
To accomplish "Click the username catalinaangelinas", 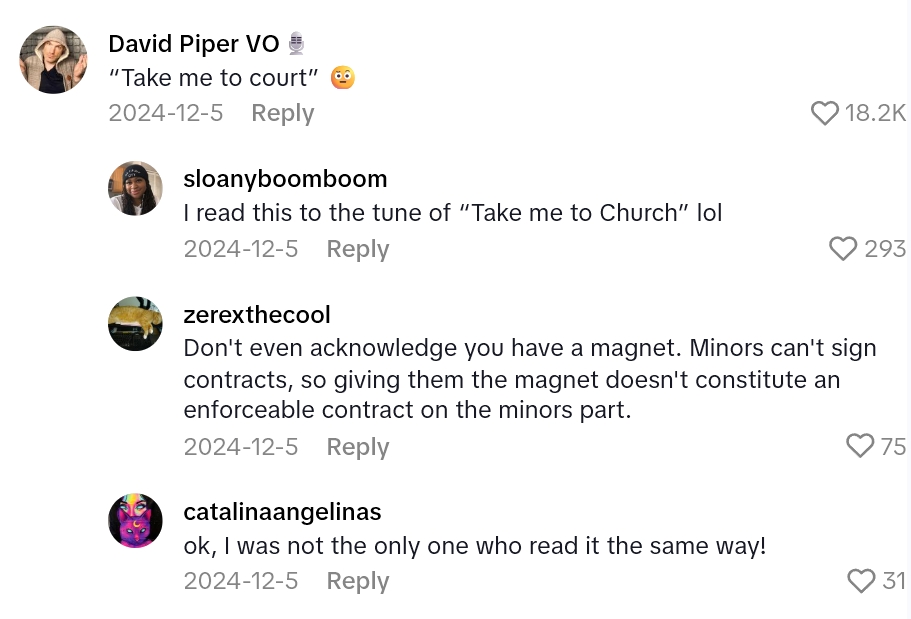I will [282, 512].
